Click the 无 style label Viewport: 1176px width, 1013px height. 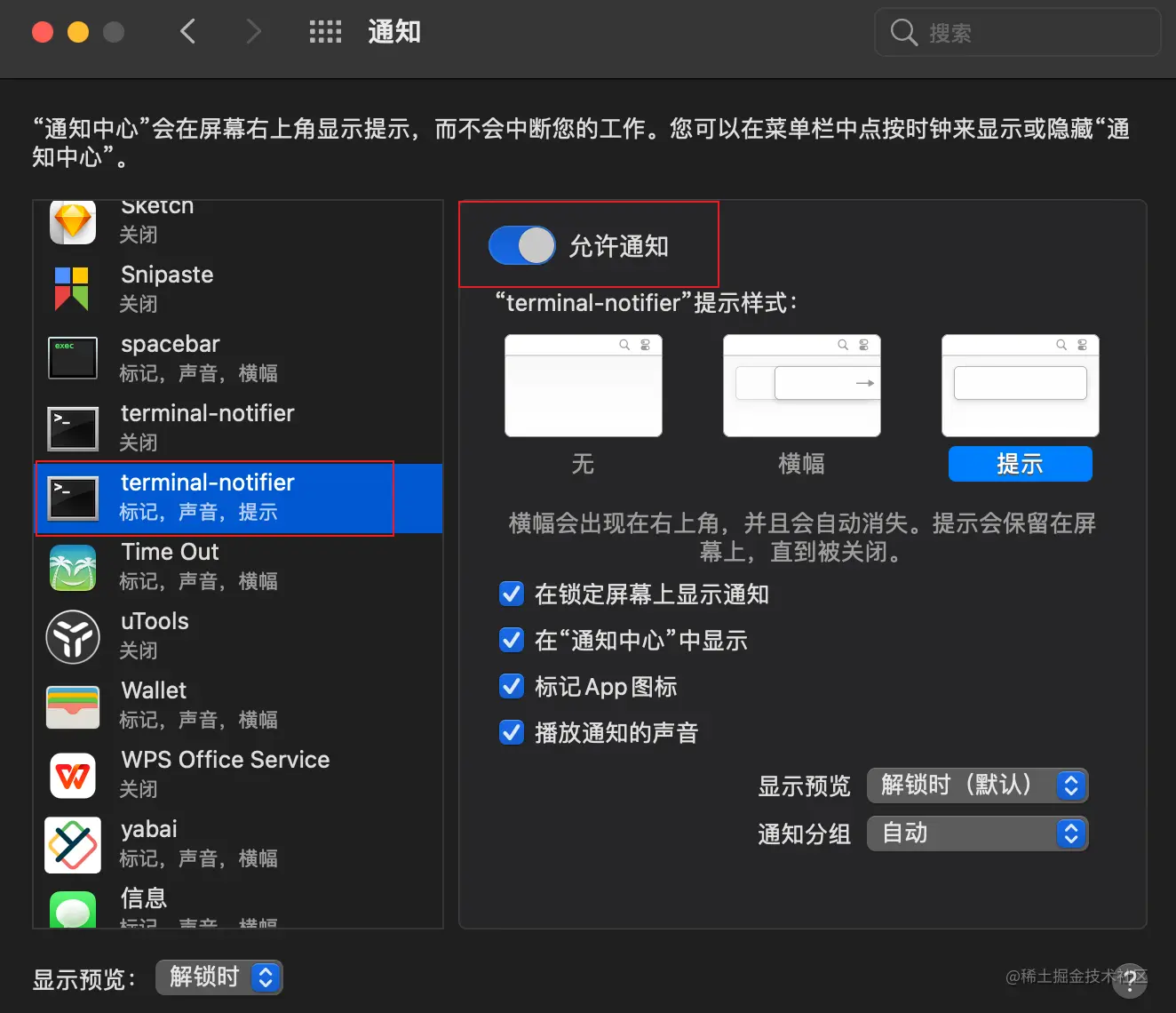[583, 464]
